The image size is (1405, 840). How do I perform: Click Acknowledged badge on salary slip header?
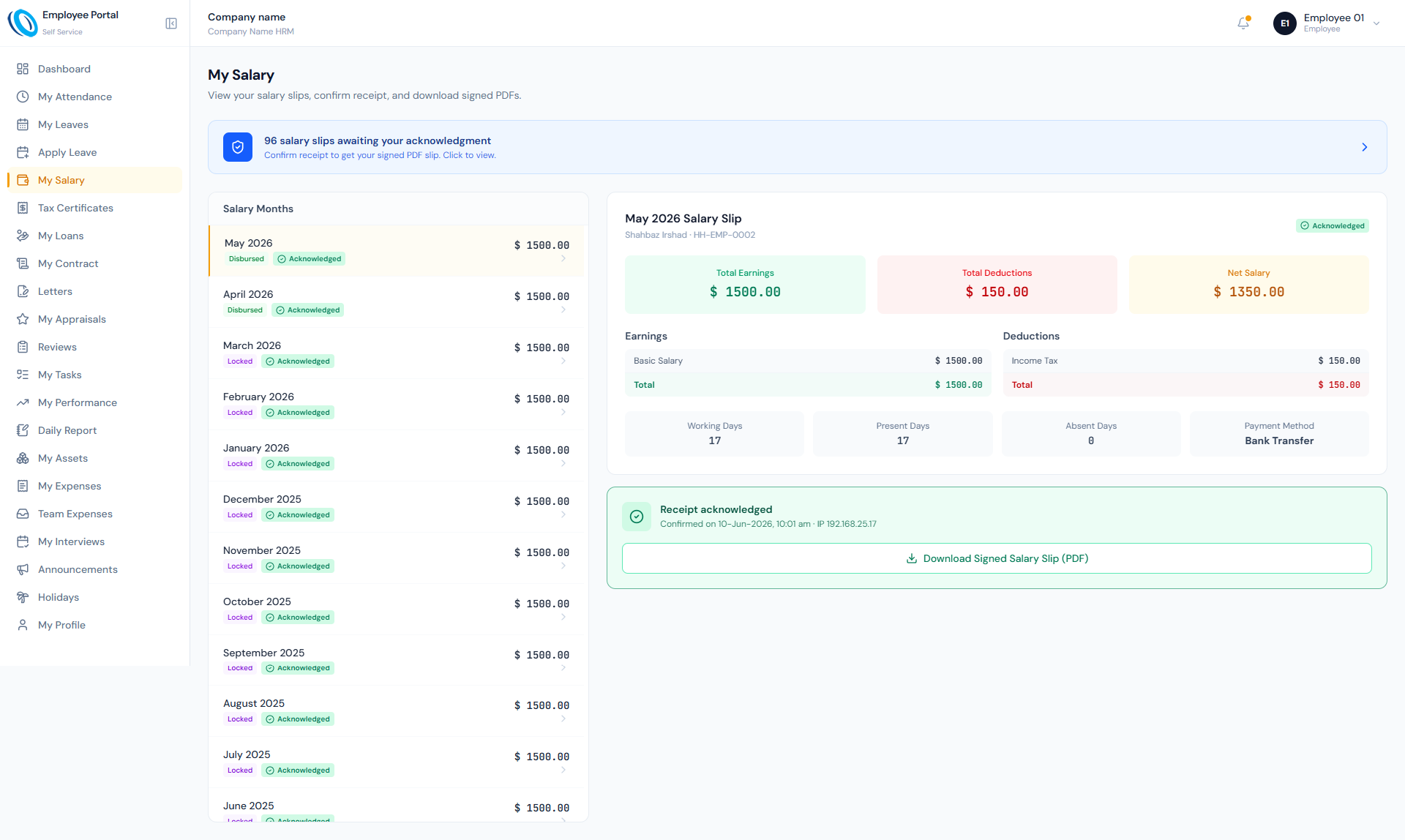1333,225
